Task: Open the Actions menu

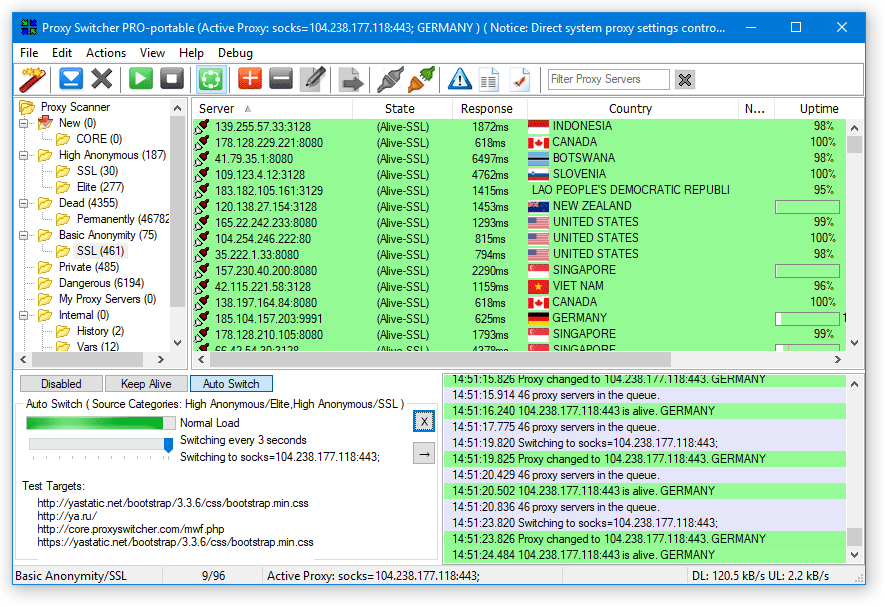Action: 106,53
